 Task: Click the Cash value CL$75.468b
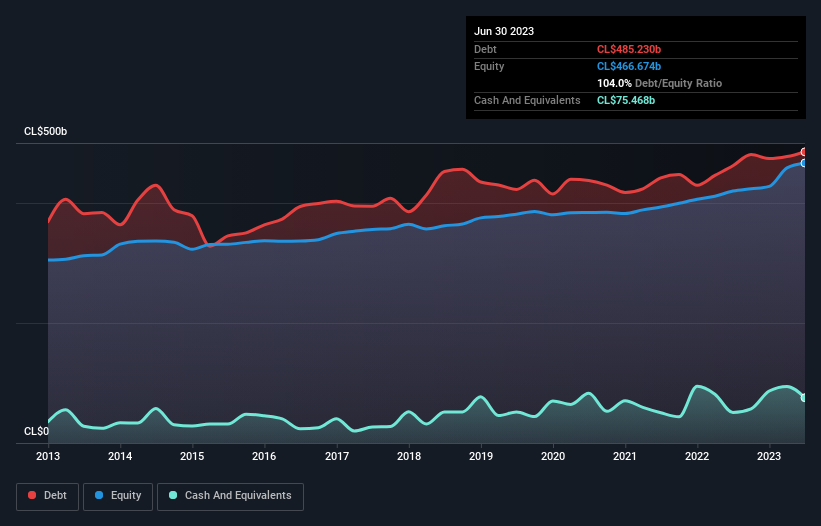[626, 100]
